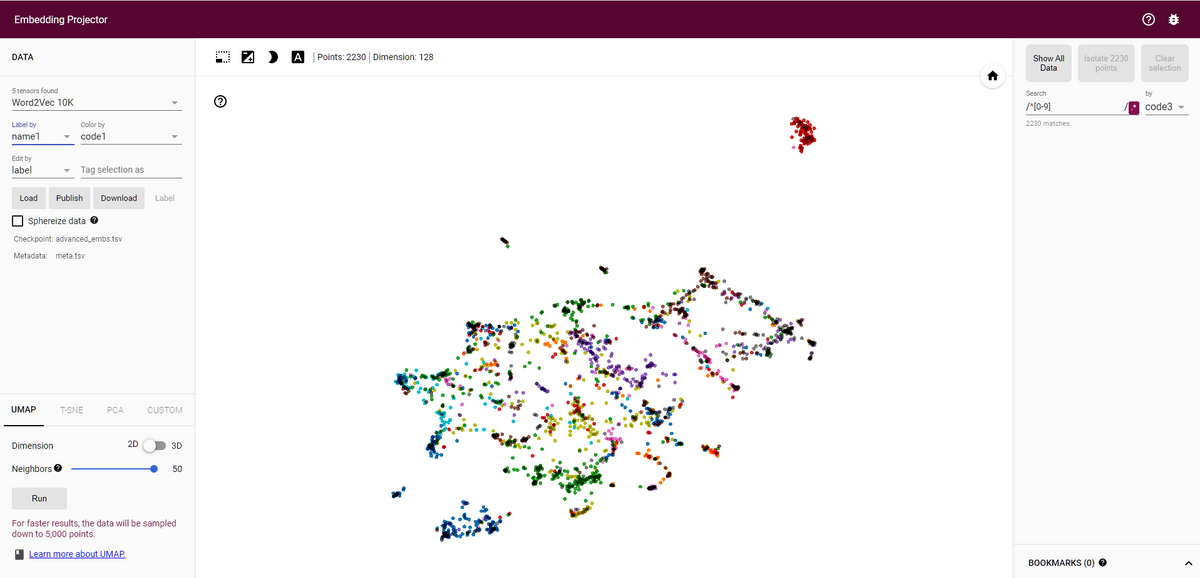Click the Clear selection button
1200x578 pixels.
(x=1164, y=63)
